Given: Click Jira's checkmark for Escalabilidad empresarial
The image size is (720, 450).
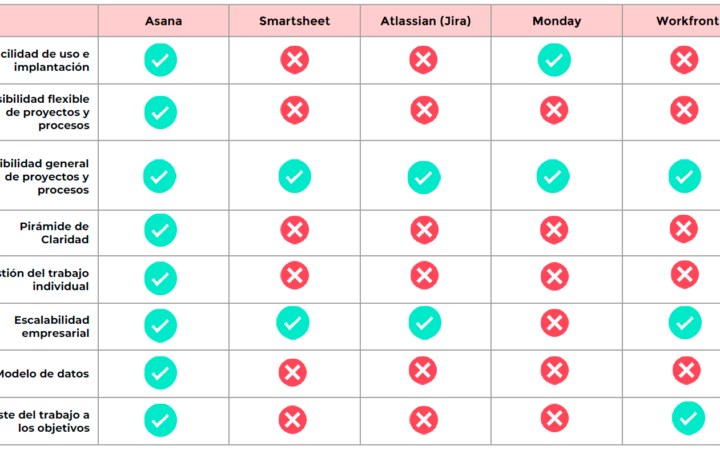Looking at the screenshot, I should 425,323.
